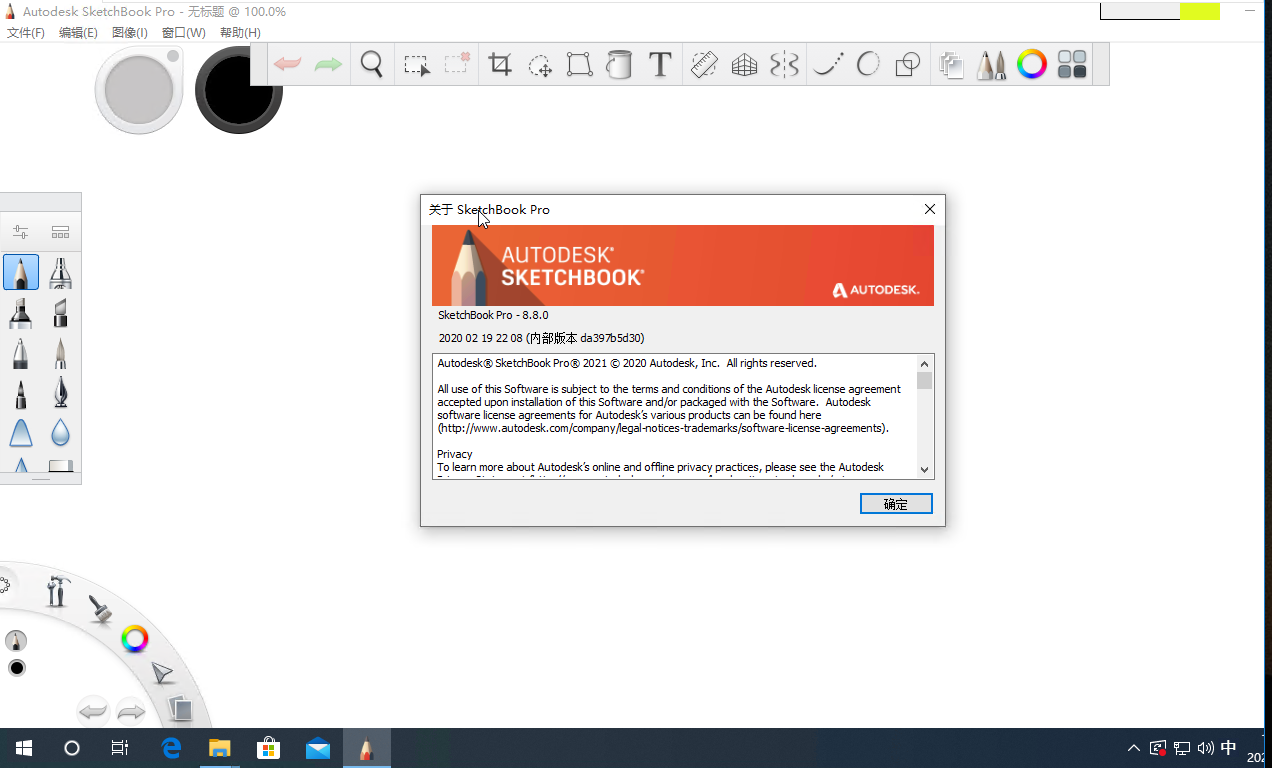Click the scroll up arrow in license text
This screenshot has width=1272, height=768.
(925, 363)
